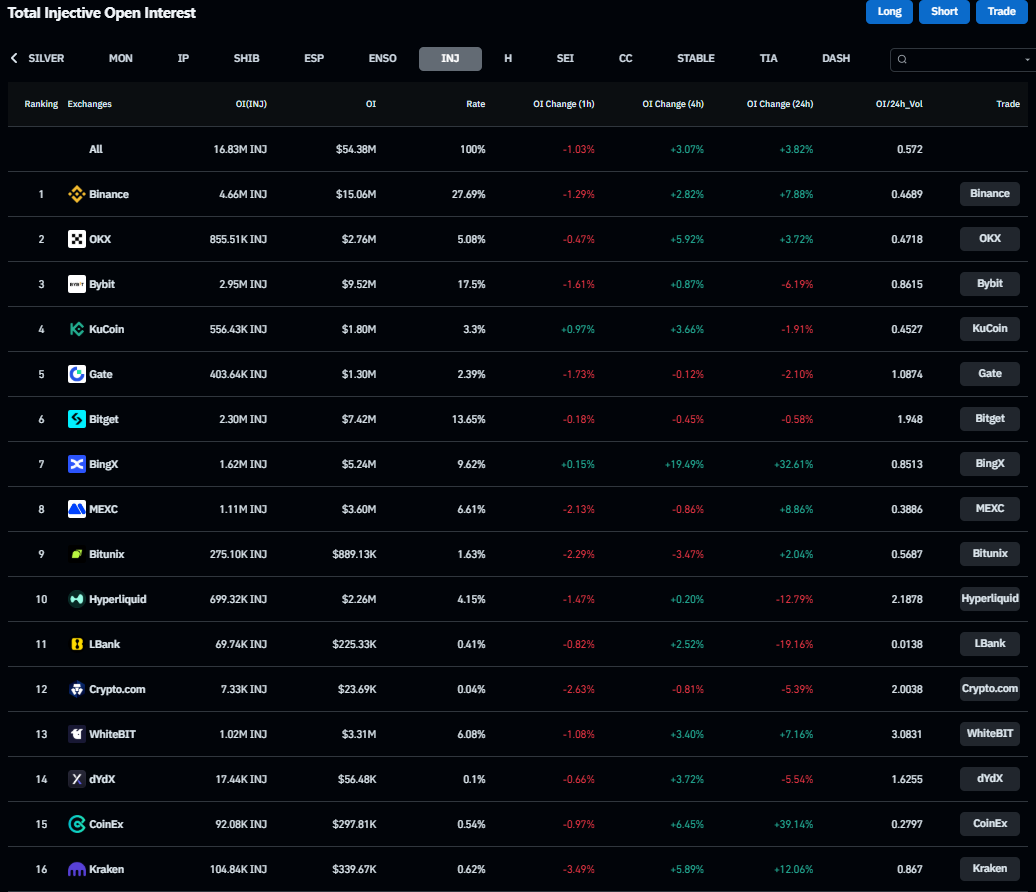Click the LBank exchange logo icon
The image size is (1036, 892).
tap(77, 644)
